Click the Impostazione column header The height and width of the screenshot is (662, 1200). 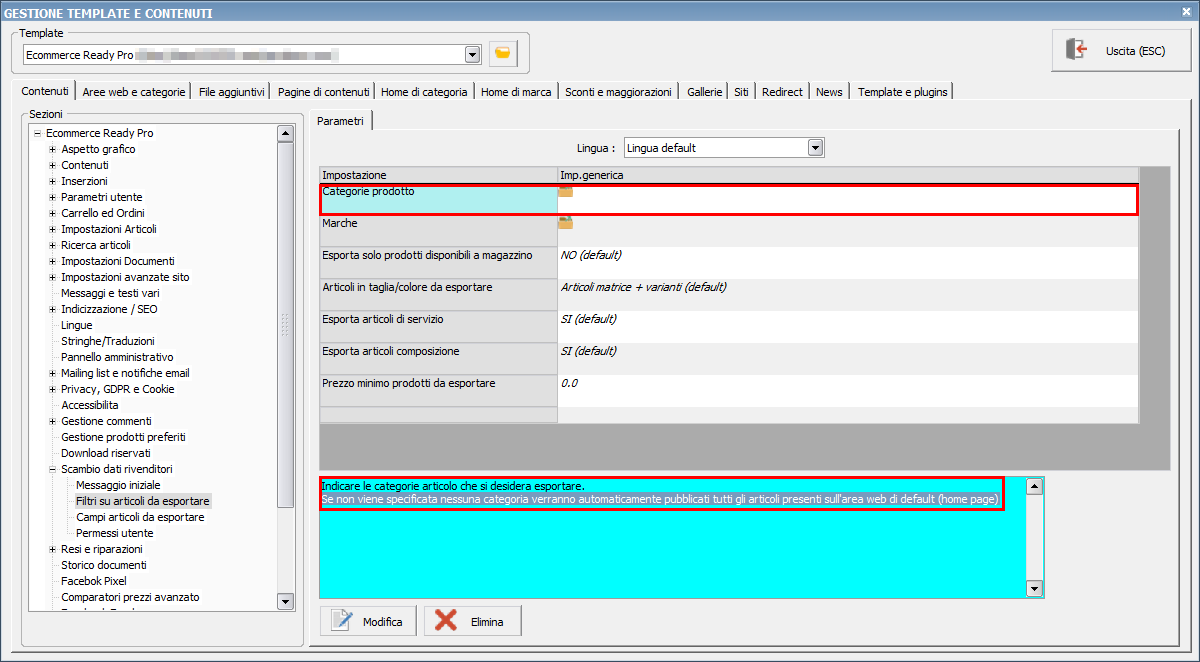pos(439,175)
